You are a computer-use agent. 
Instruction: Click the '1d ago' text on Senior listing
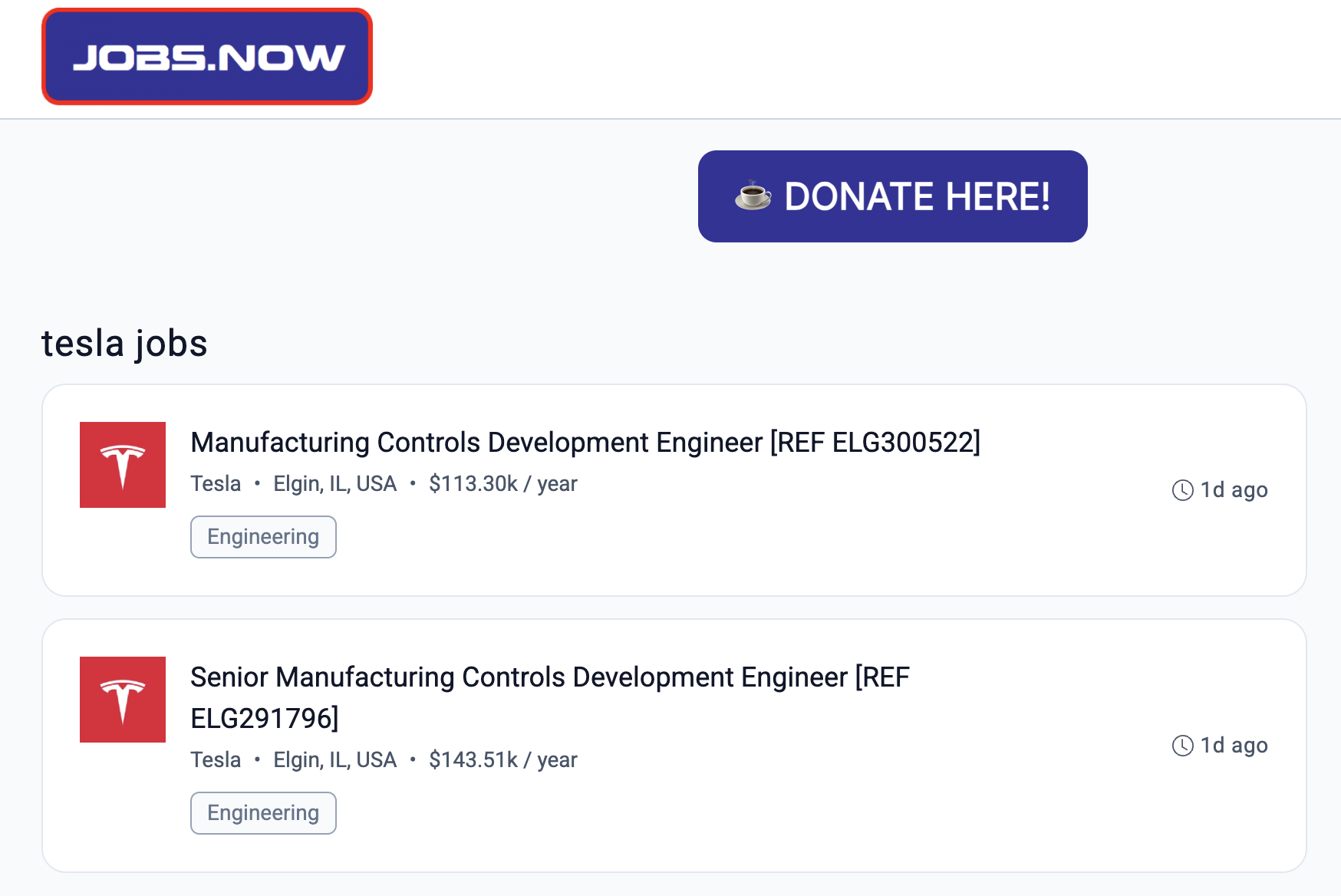point(1234,746)
